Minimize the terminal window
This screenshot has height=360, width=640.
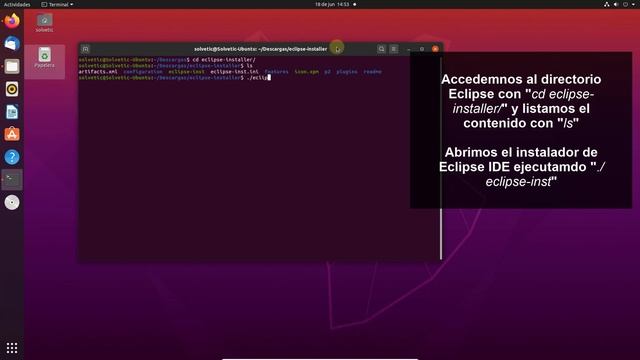409,49
